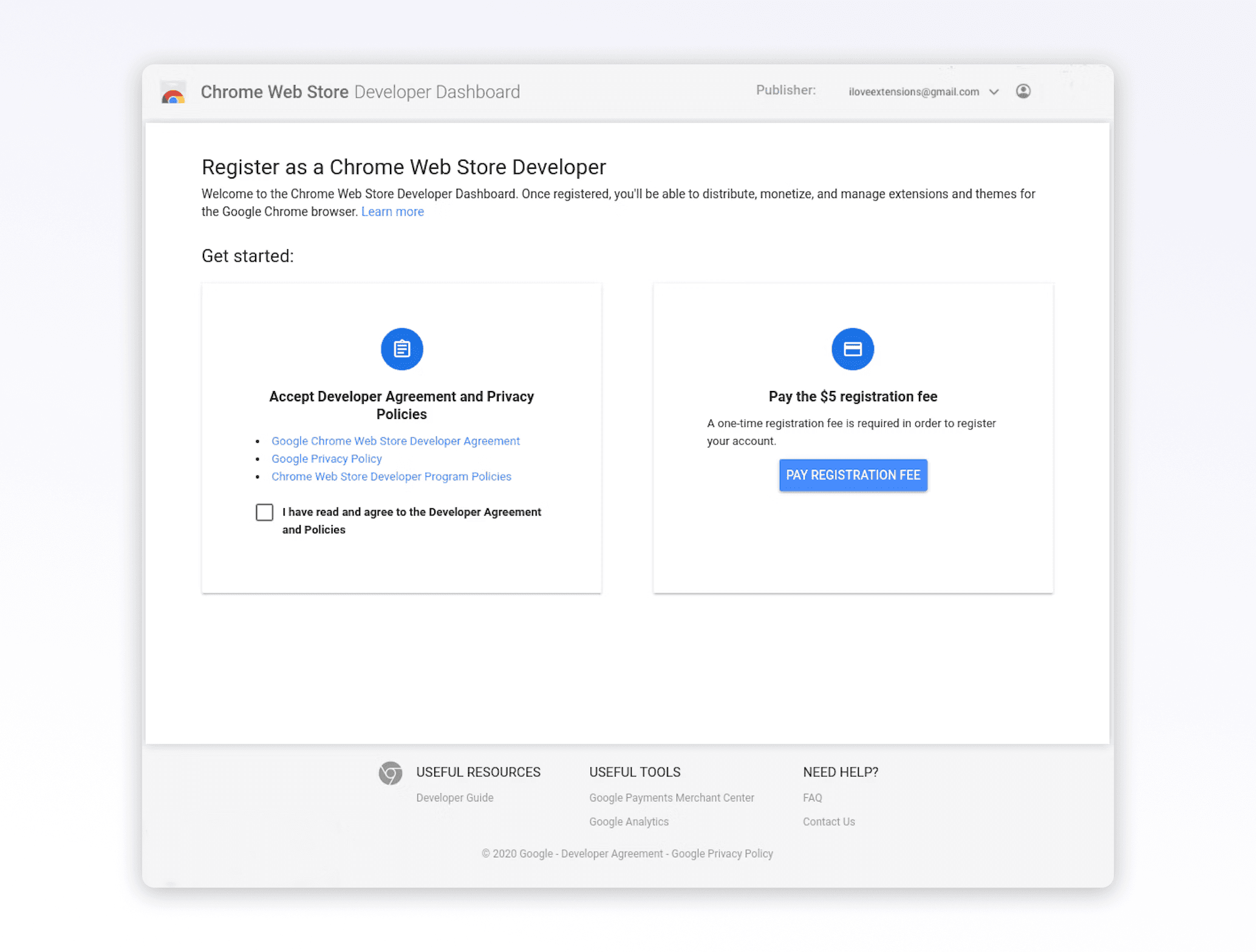Open the Google Analytics footer link
This screenshot has height=952, width=1256.
(x=629, y=821)
